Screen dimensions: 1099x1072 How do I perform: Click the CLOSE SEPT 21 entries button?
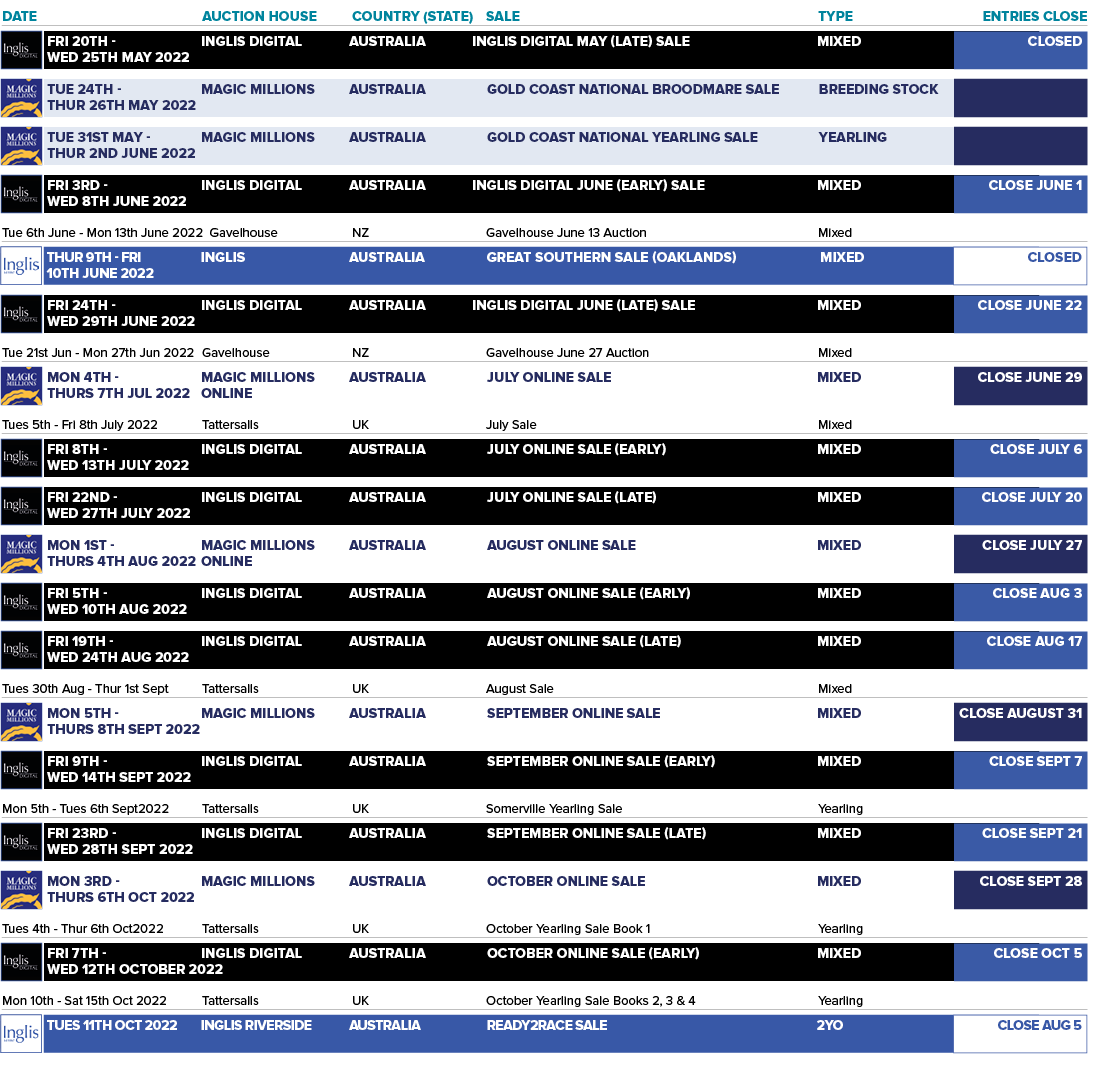(1020, 842)
